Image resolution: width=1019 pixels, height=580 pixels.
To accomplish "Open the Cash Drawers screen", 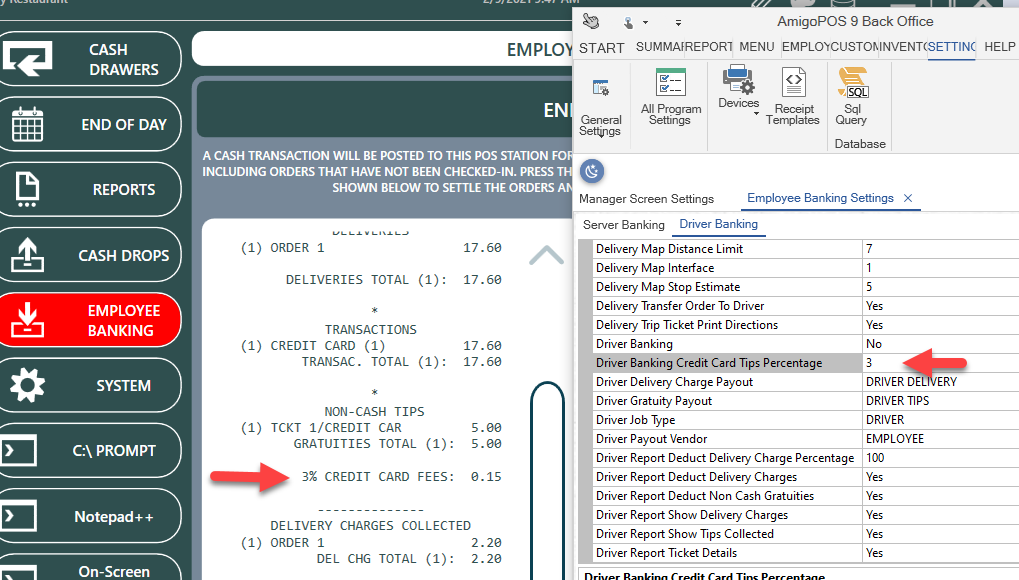I will click(91, 59).
